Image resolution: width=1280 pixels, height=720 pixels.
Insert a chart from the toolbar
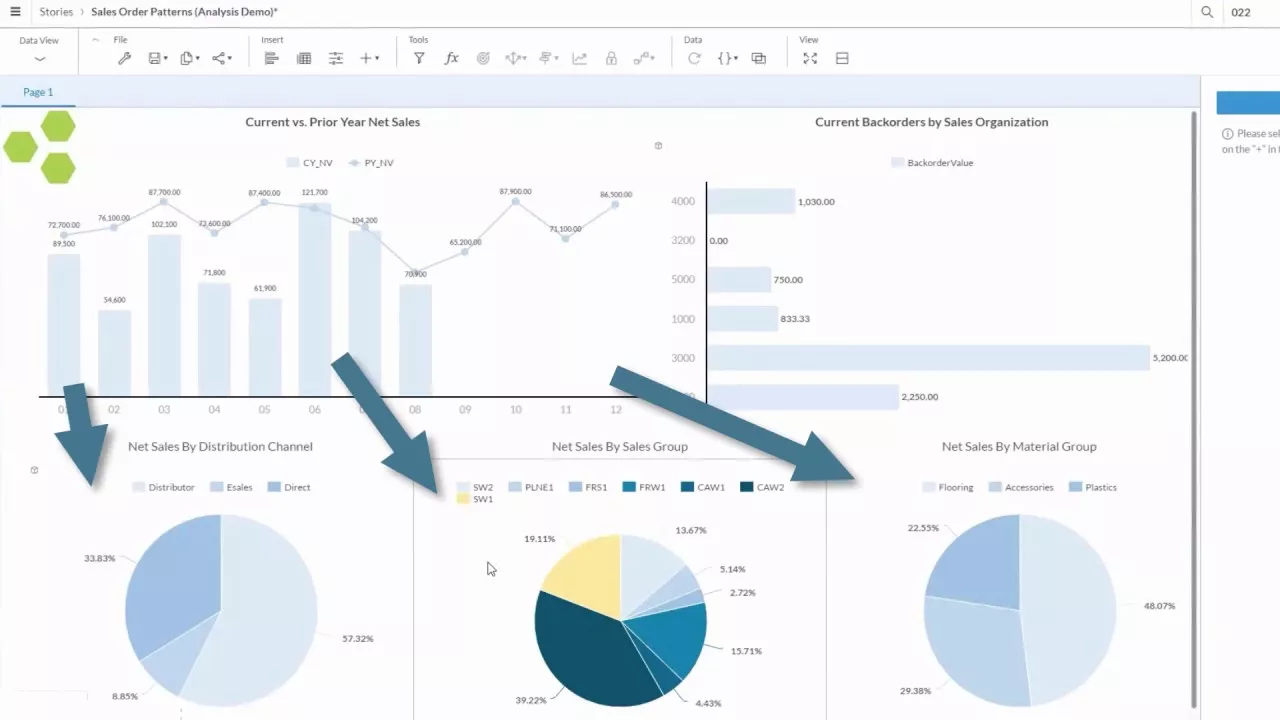[271, 59]
